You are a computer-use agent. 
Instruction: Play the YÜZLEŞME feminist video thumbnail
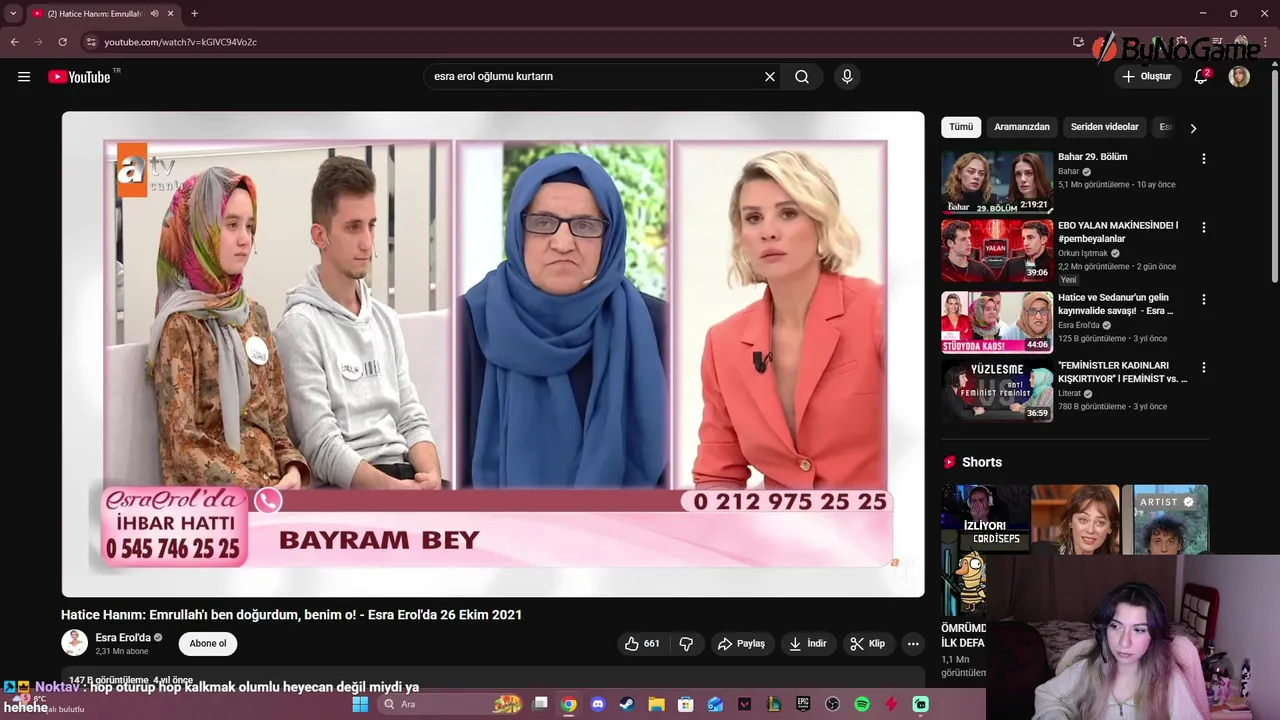[997, 390]
